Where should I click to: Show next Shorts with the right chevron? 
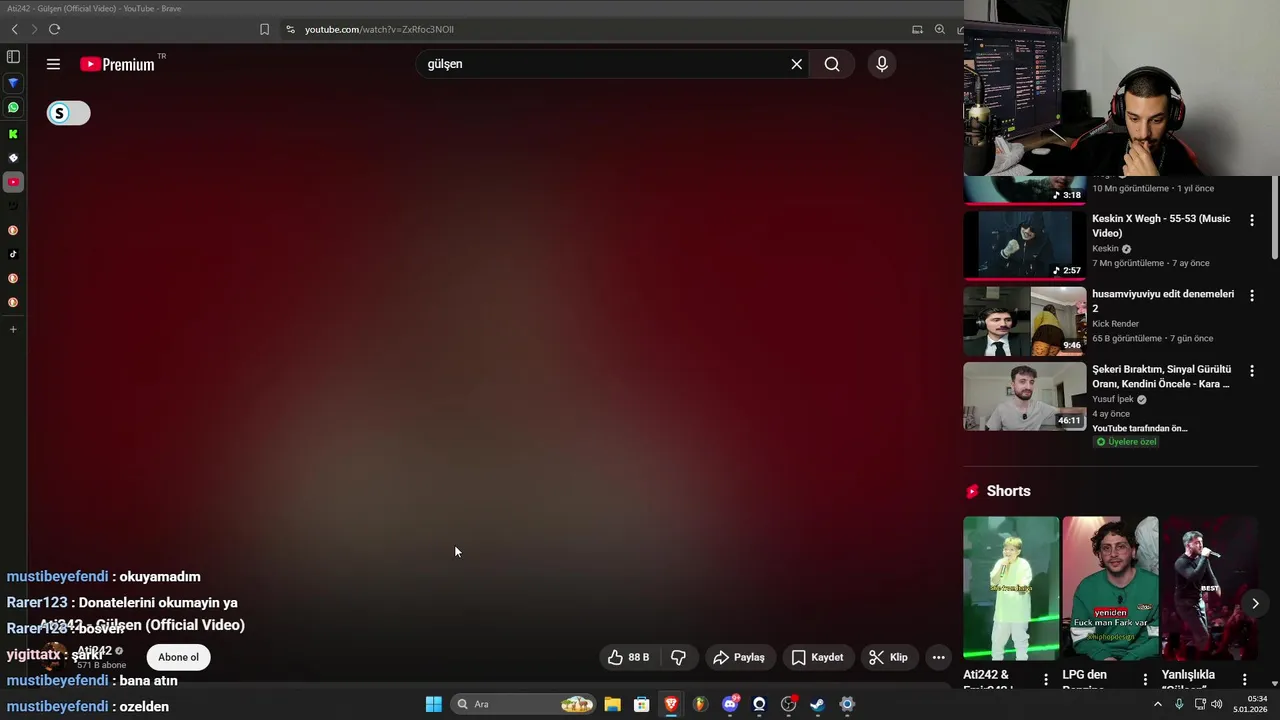tap(1255, 603)
